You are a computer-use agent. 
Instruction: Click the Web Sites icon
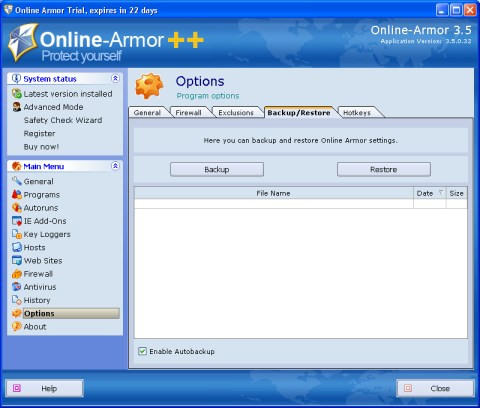coord(17,260)
